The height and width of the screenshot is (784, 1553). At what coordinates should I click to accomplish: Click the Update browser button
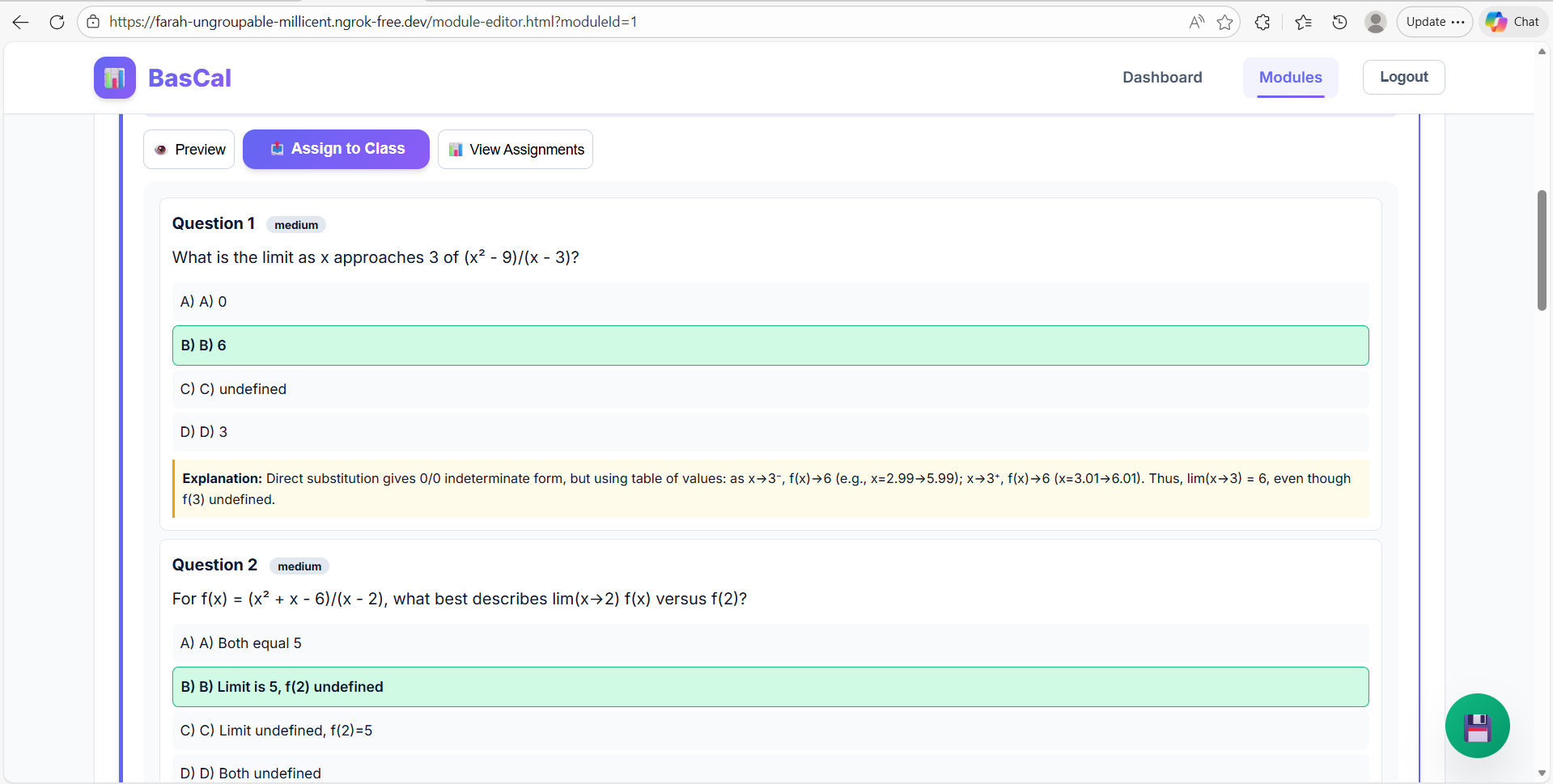1435,22
